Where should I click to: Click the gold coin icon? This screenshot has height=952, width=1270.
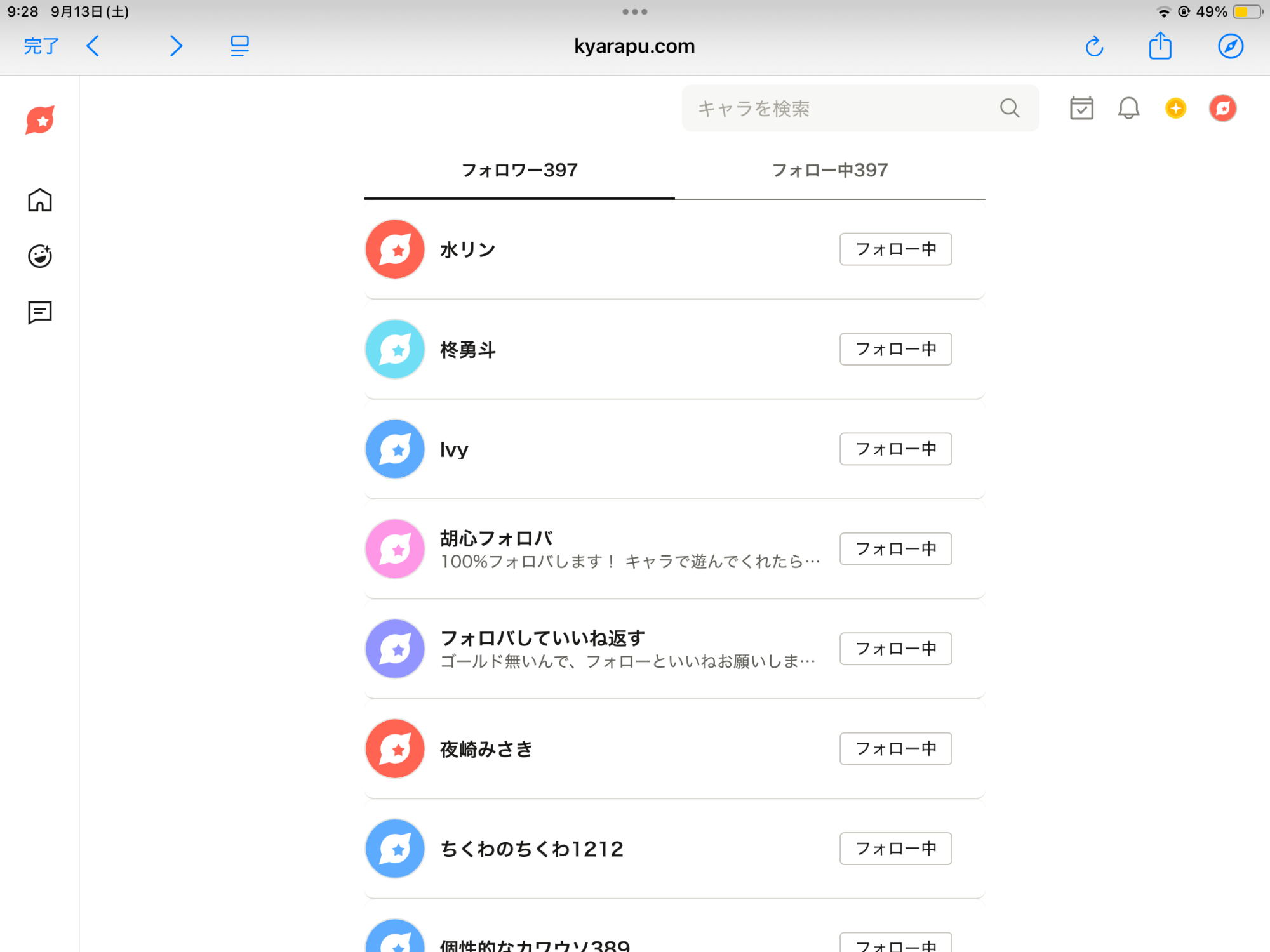[1175, 109]
